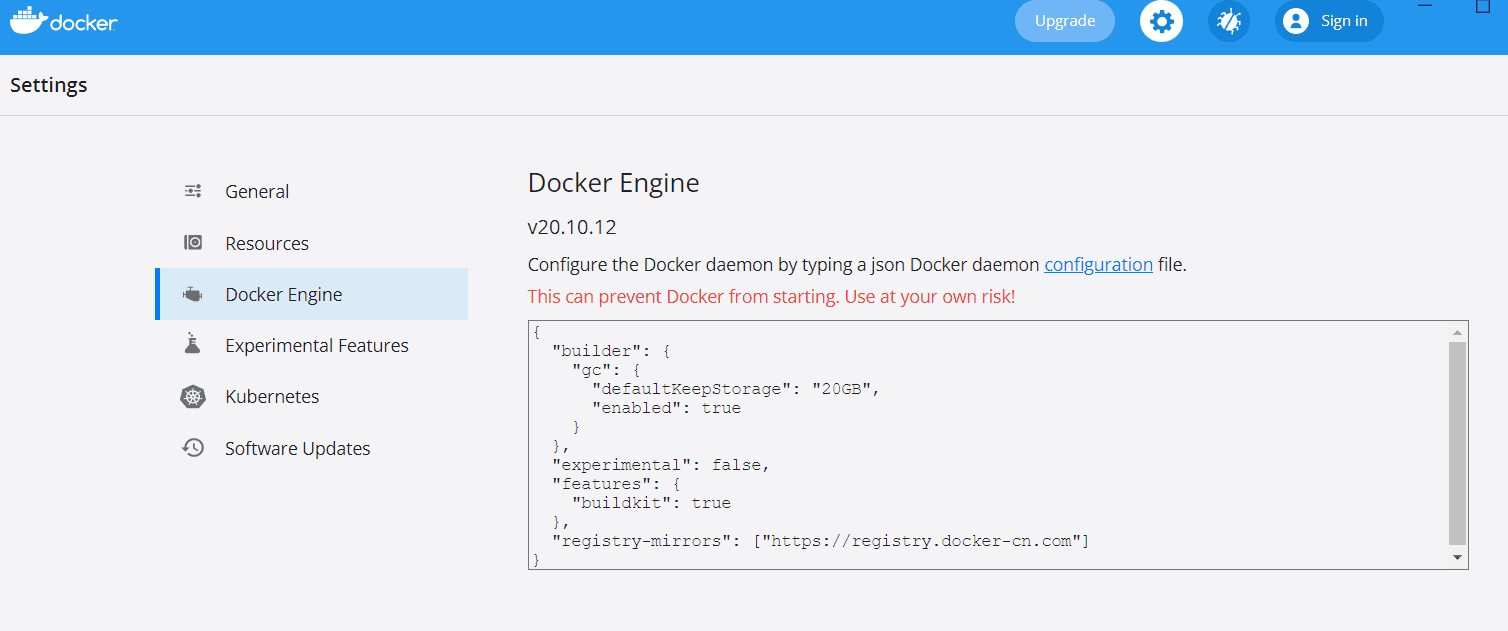Click the General sliders icon
This screenshot has height=631, width=1508.
click(193, 191)
